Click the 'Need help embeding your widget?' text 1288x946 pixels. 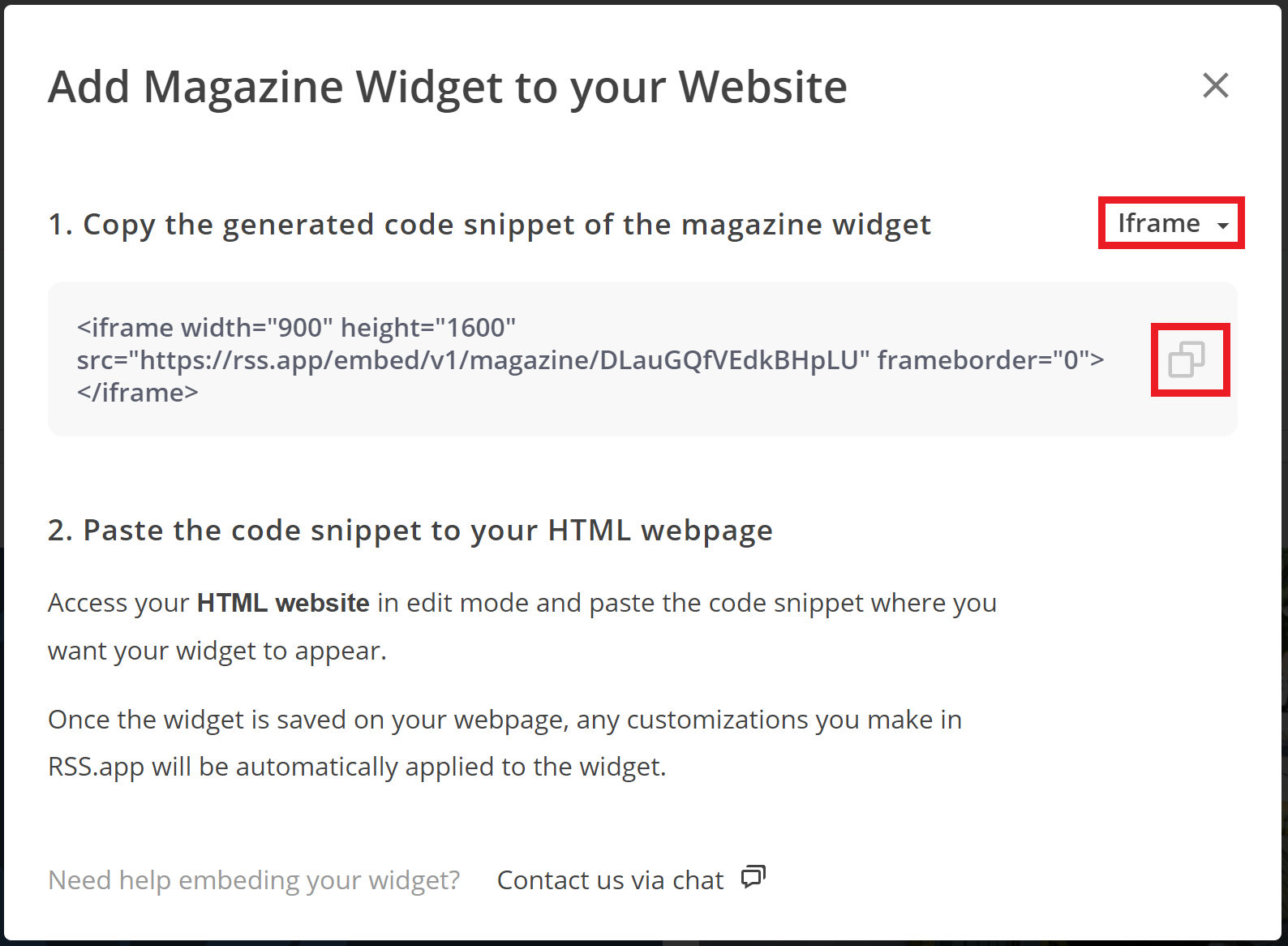point(254,880)
